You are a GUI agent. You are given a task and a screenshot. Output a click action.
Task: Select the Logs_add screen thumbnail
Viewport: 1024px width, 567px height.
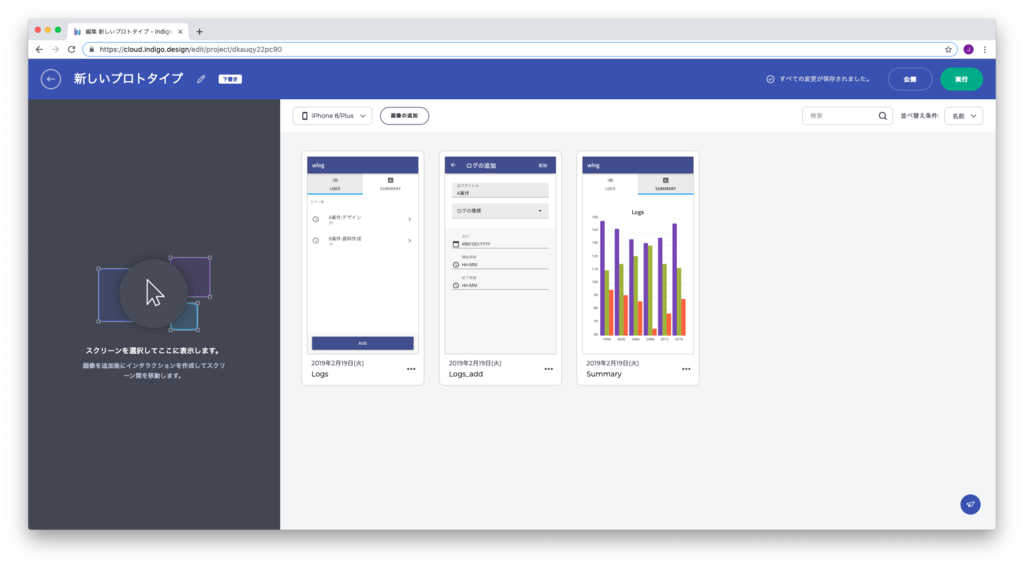point(500,255)
